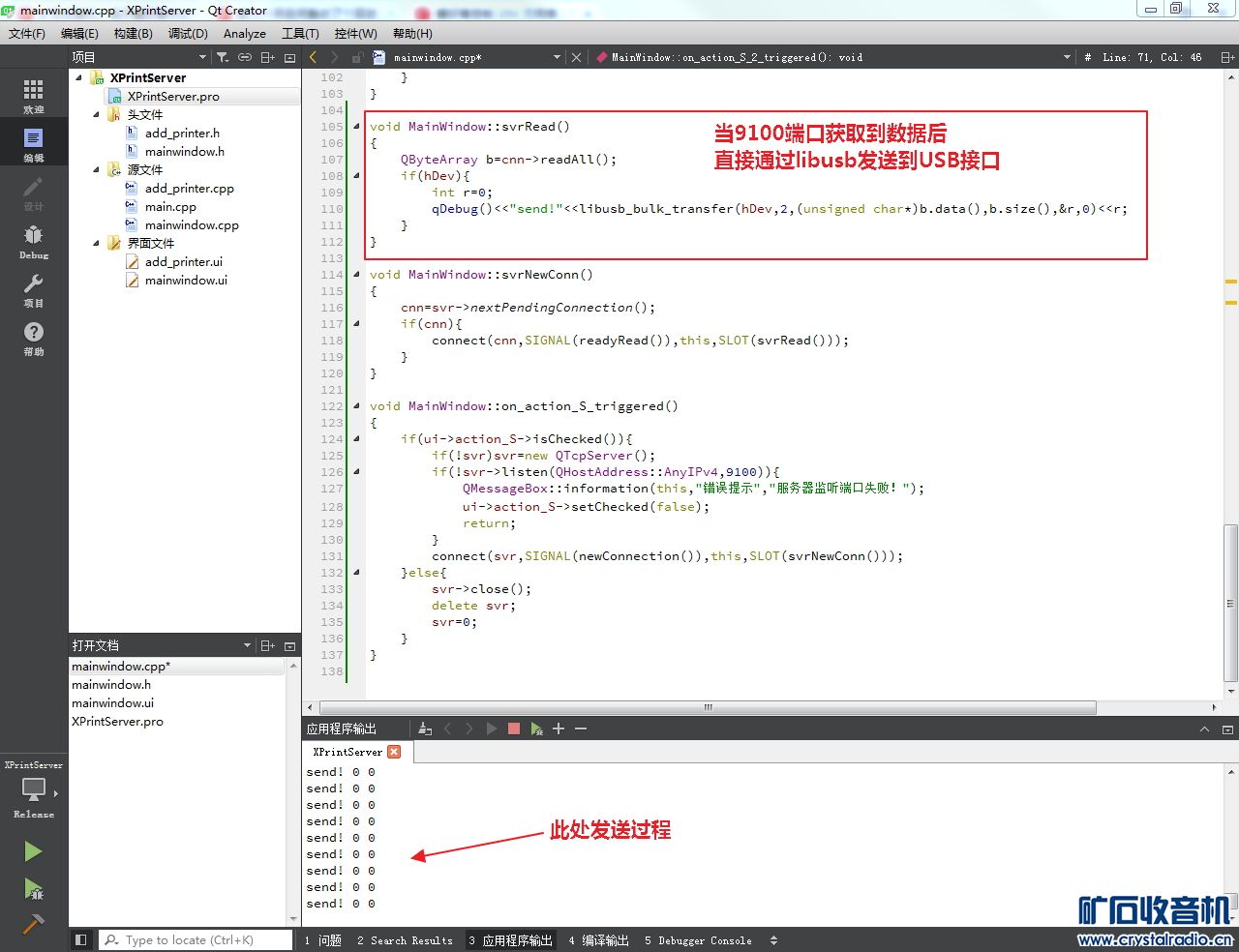Open the 控件(W) menu
This screenshot has height=952, width=1239.
(356, 33)
